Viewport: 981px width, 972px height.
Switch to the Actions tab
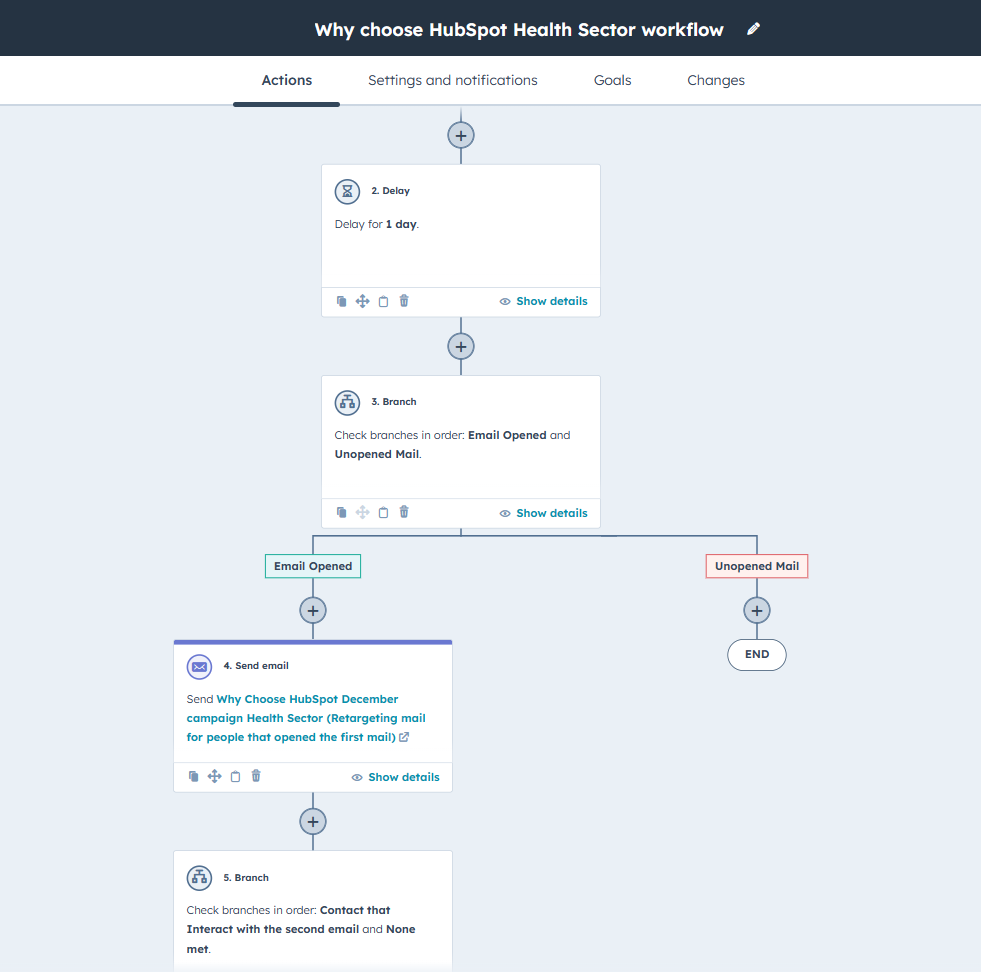pyautogui.click(x=287, y=80)
